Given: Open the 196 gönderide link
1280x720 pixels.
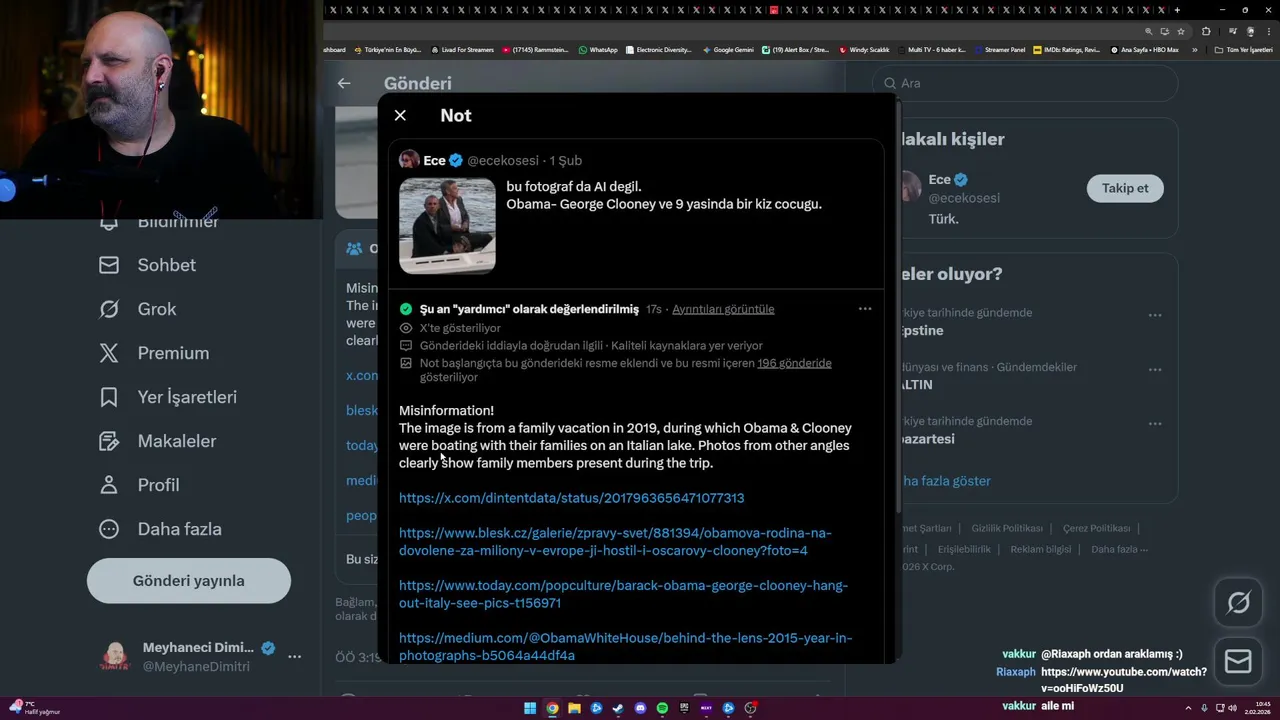Looking at the screenshot, I should point(794,363).
